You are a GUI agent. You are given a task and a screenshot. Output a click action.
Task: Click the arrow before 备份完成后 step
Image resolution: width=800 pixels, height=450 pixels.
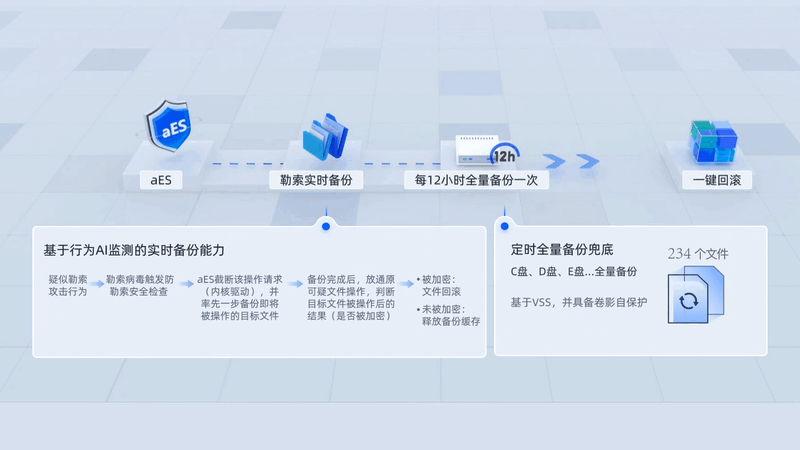pos(295,283)
